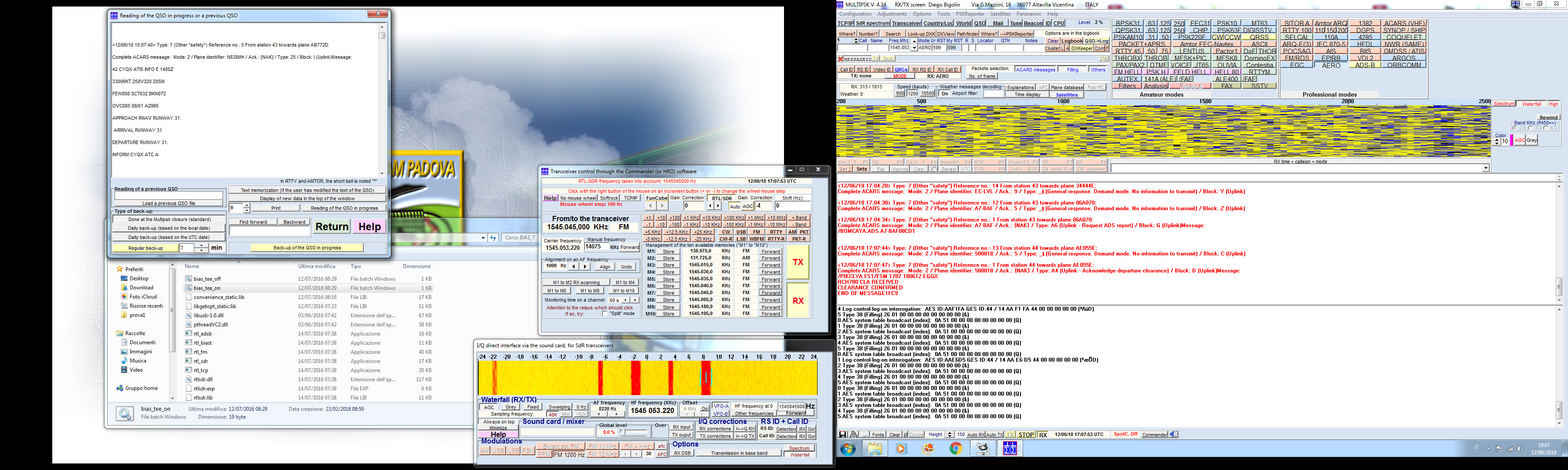Toggle AGC in Waterfall panel
This screenshot has height=470, width=1568.
point(489,407)
